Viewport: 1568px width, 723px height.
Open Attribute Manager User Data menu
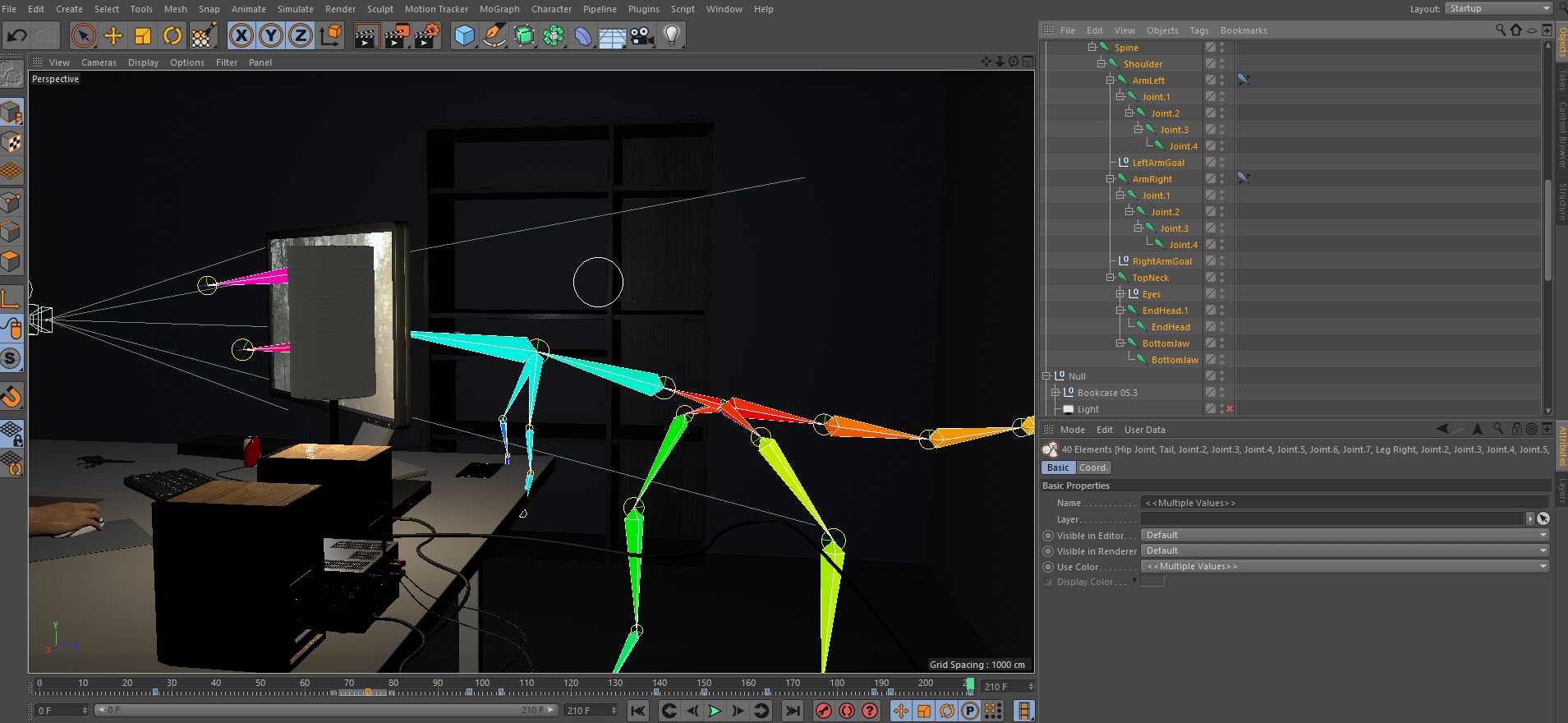[1144, 430]
